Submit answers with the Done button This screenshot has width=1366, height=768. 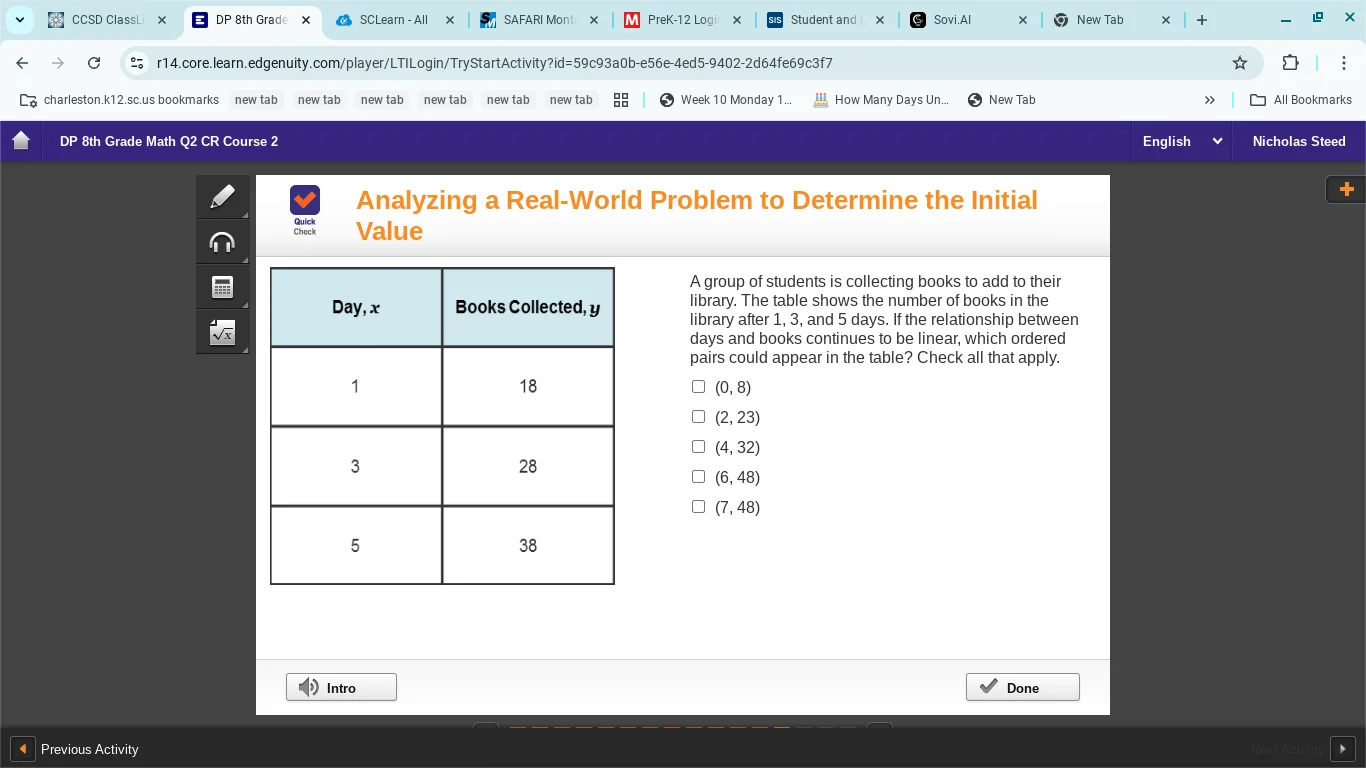click(x=1022, y=687)
